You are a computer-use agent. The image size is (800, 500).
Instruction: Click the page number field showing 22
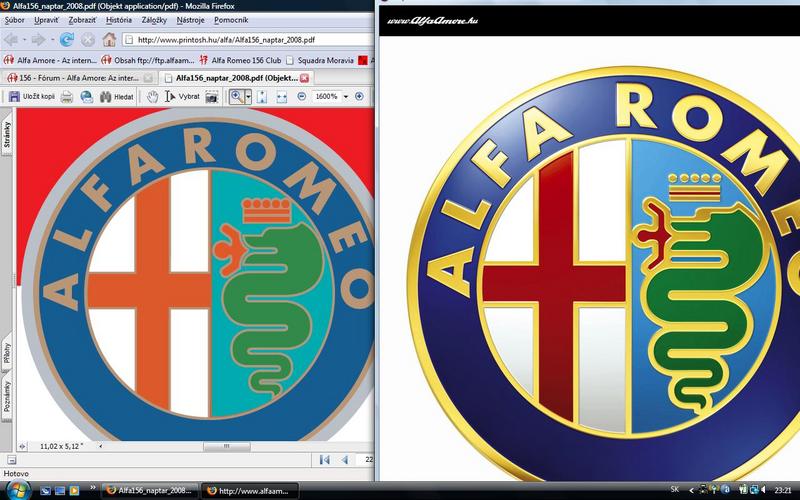(365, 460)
